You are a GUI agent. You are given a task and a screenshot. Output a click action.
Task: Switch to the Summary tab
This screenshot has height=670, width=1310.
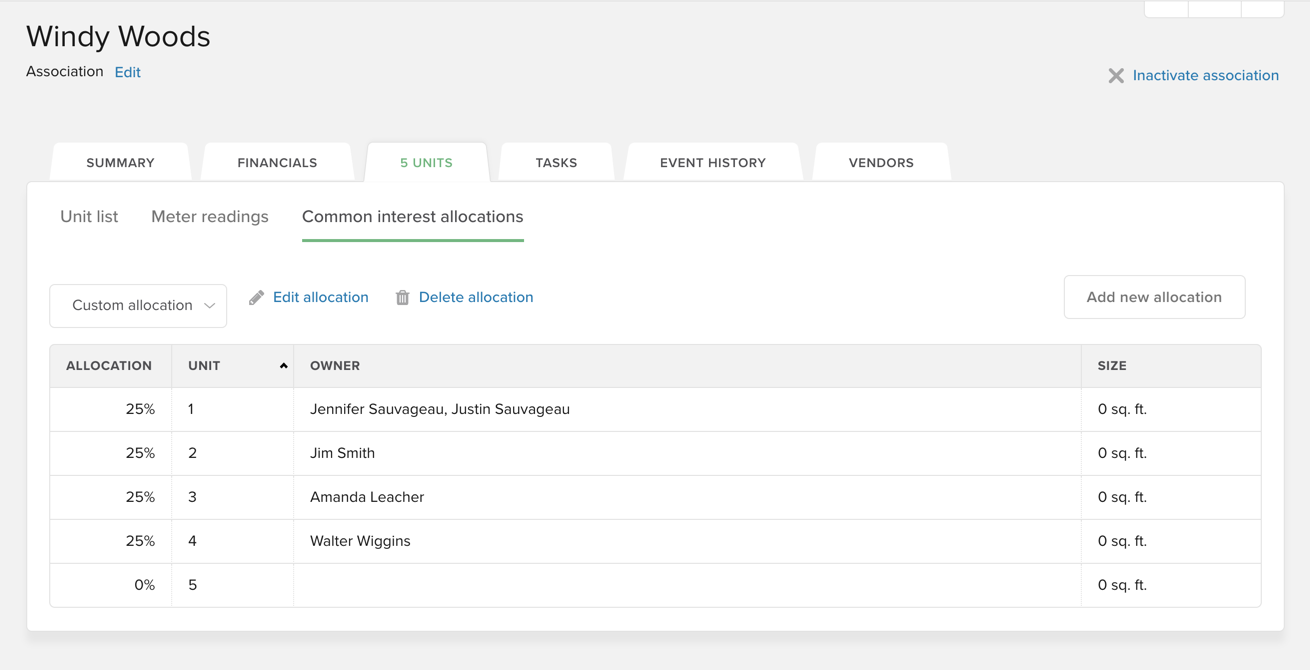pos(120,163)
